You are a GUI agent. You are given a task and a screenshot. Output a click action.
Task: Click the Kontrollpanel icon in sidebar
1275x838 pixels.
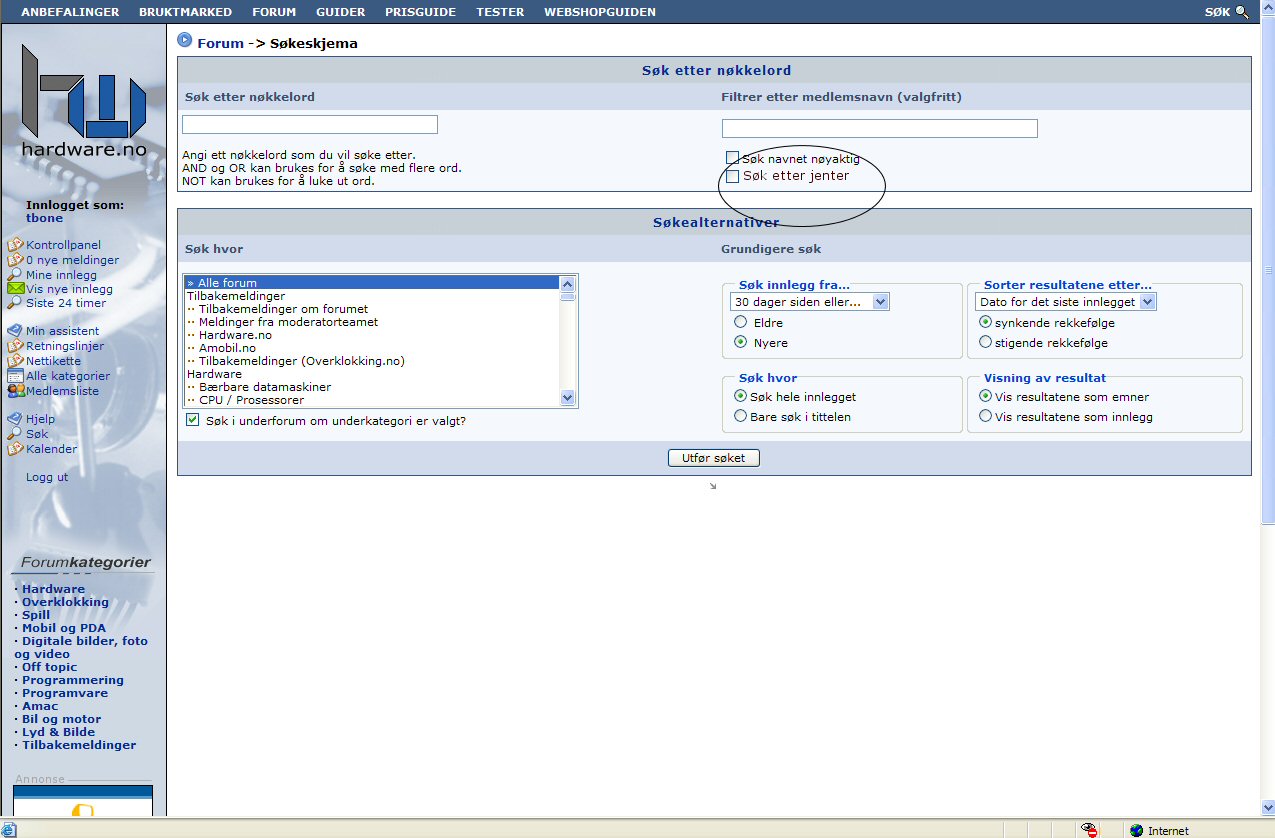pyautogui.click(x=15, y=245)
